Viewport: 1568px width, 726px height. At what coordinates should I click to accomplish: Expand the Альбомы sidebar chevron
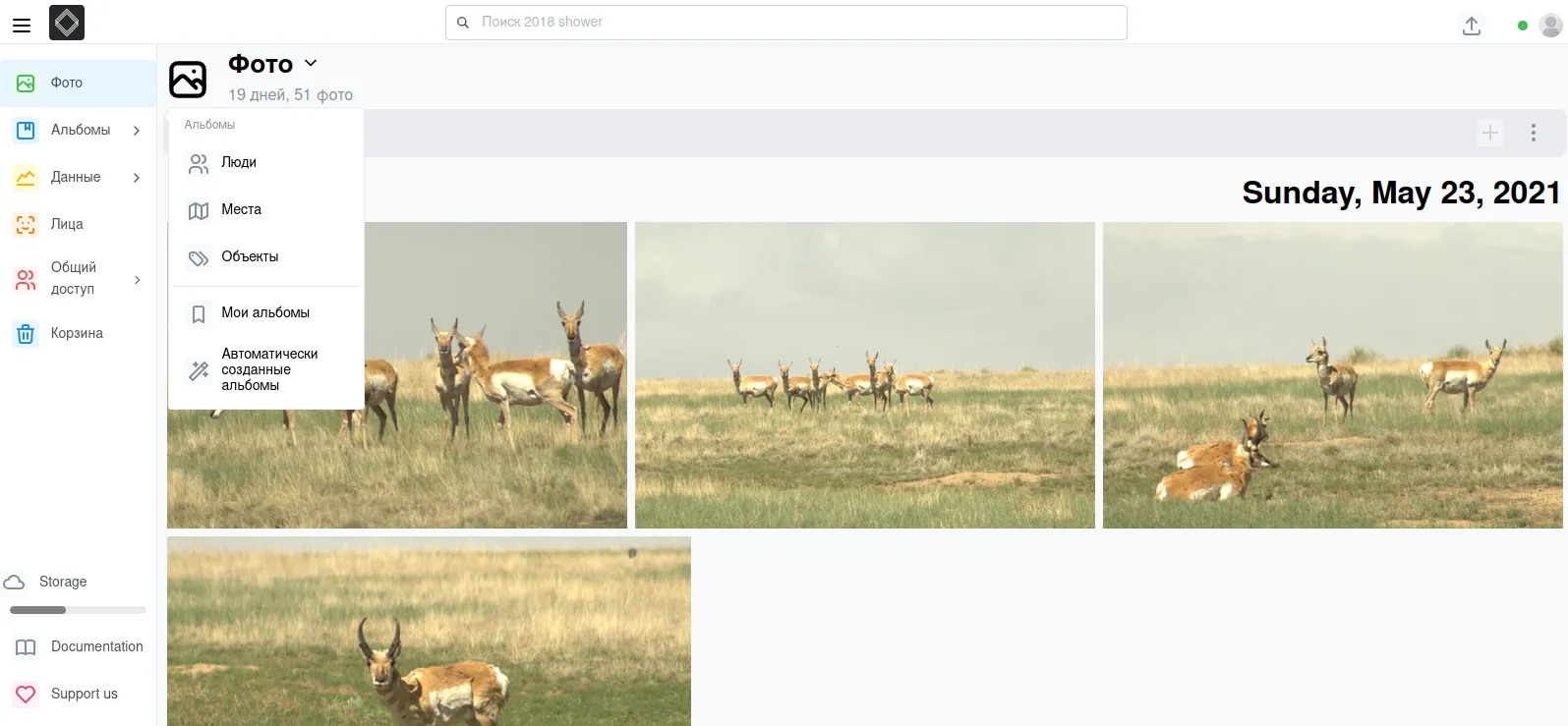click(137, 130)
